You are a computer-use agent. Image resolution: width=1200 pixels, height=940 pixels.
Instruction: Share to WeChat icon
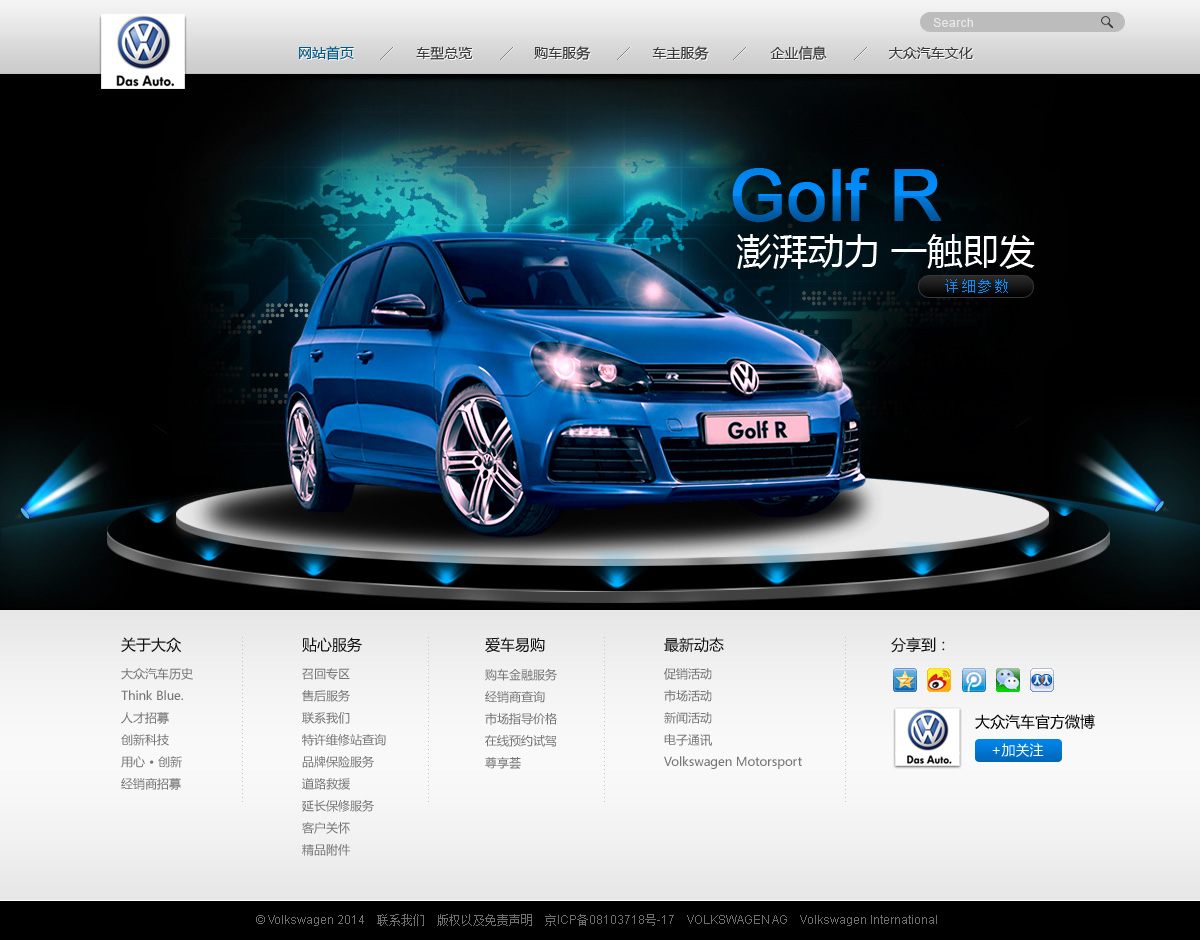(1008, 680)
